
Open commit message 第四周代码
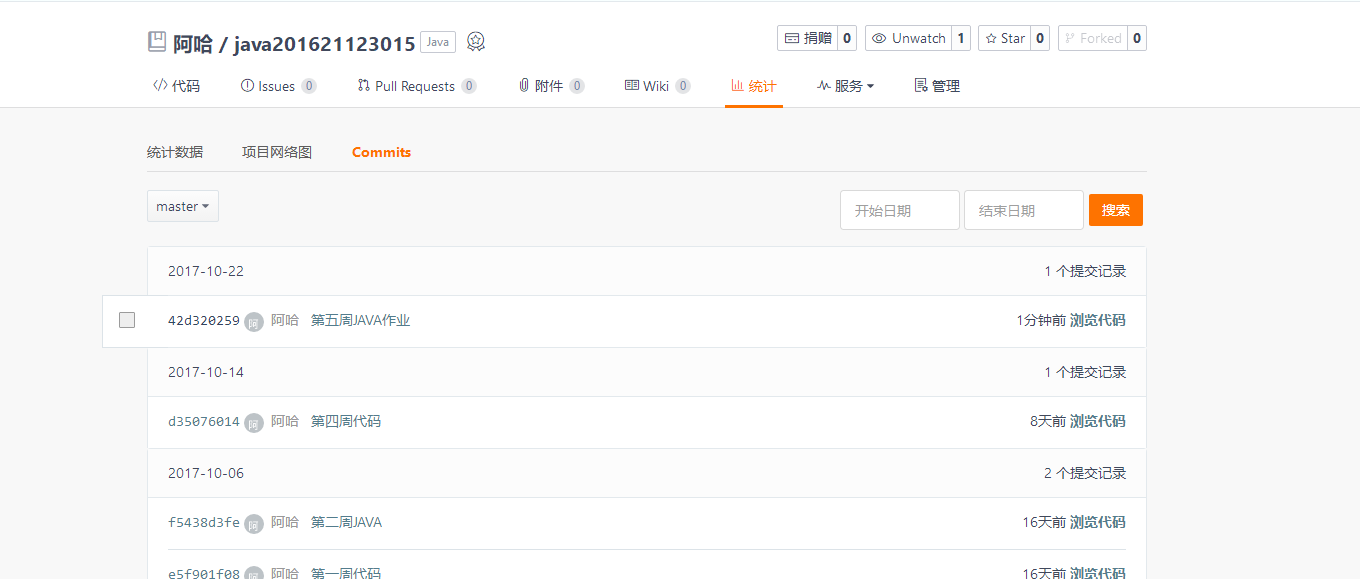click(346, 422)
